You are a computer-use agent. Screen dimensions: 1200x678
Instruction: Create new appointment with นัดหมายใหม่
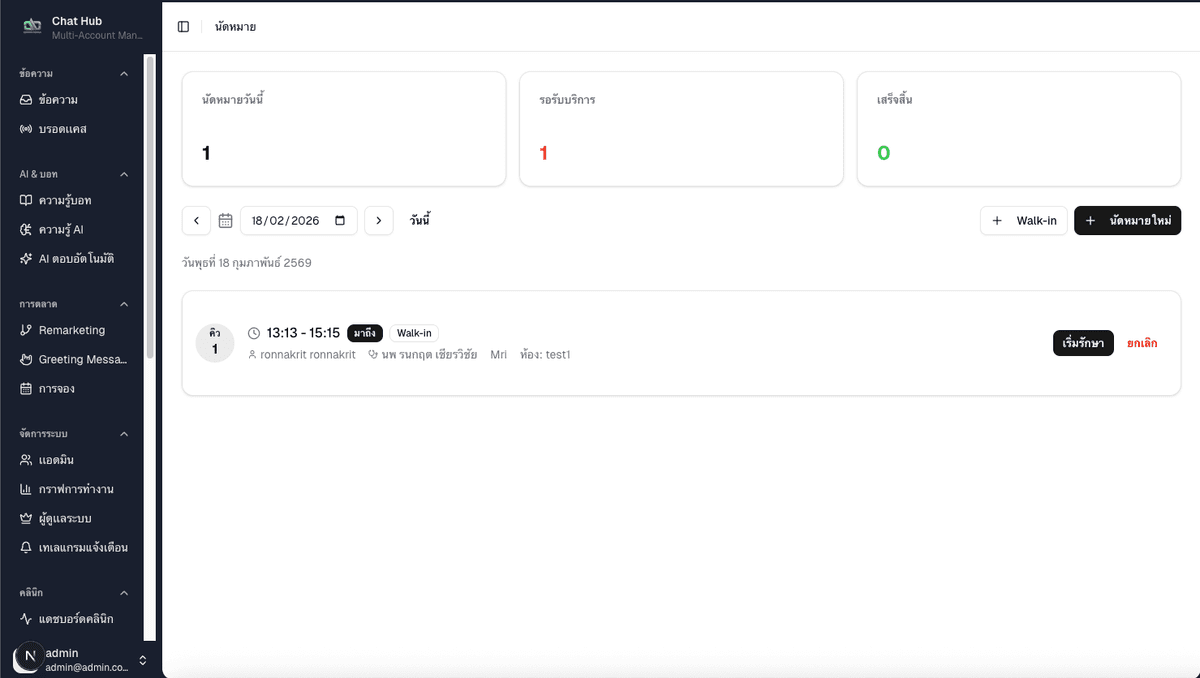coord(1127,221)
